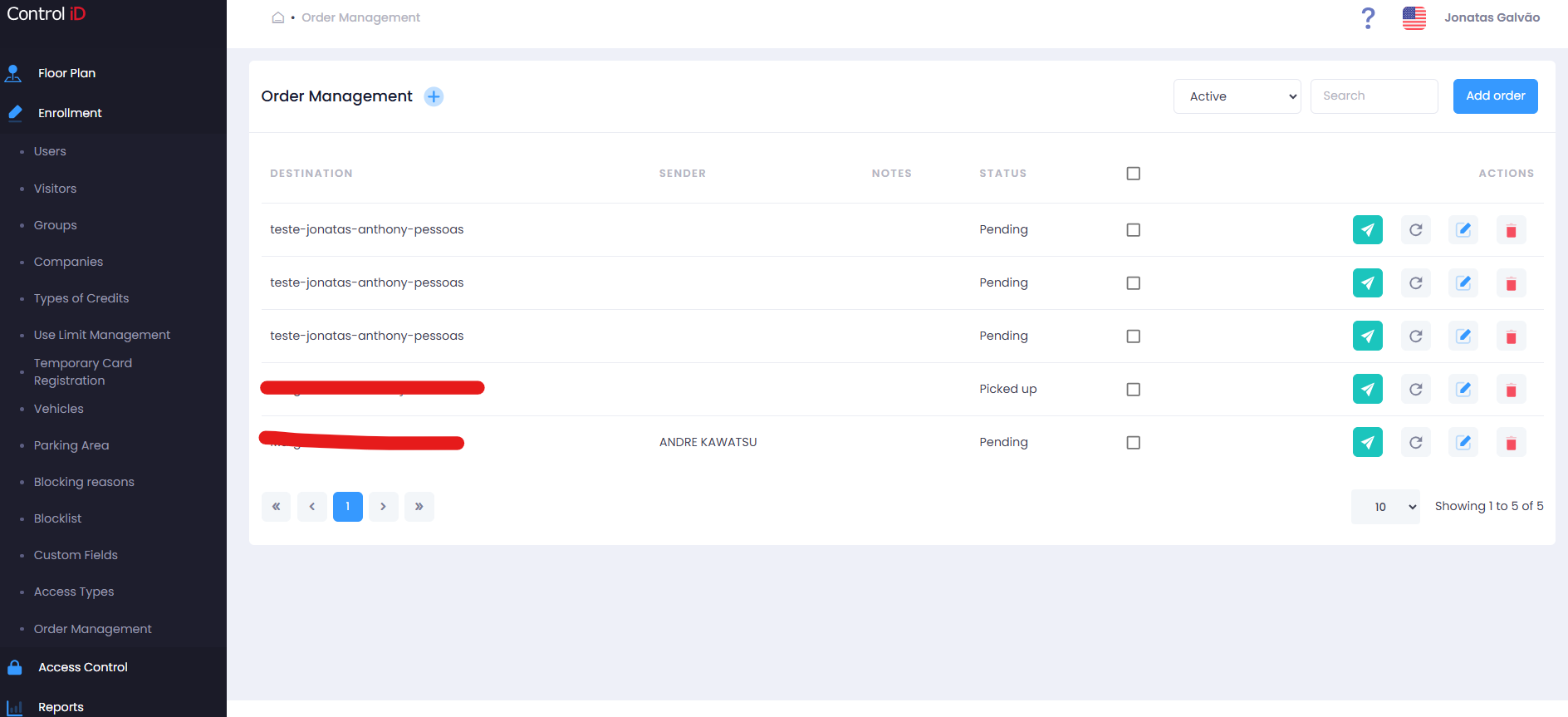Image resolution: width=1568 pixels, height=717 pixels.
Task: Open the rows-per-page dropdown showing 10
Action: [x=1385, y=507]
